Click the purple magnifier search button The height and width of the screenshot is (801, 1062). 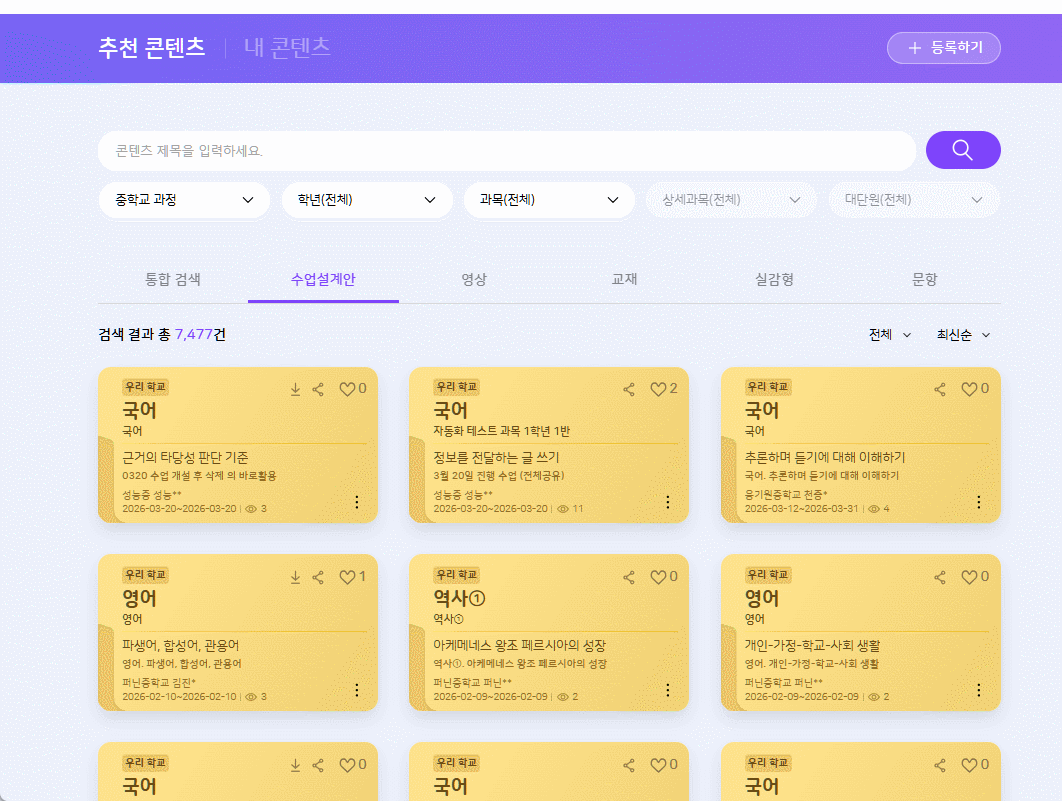962,150
